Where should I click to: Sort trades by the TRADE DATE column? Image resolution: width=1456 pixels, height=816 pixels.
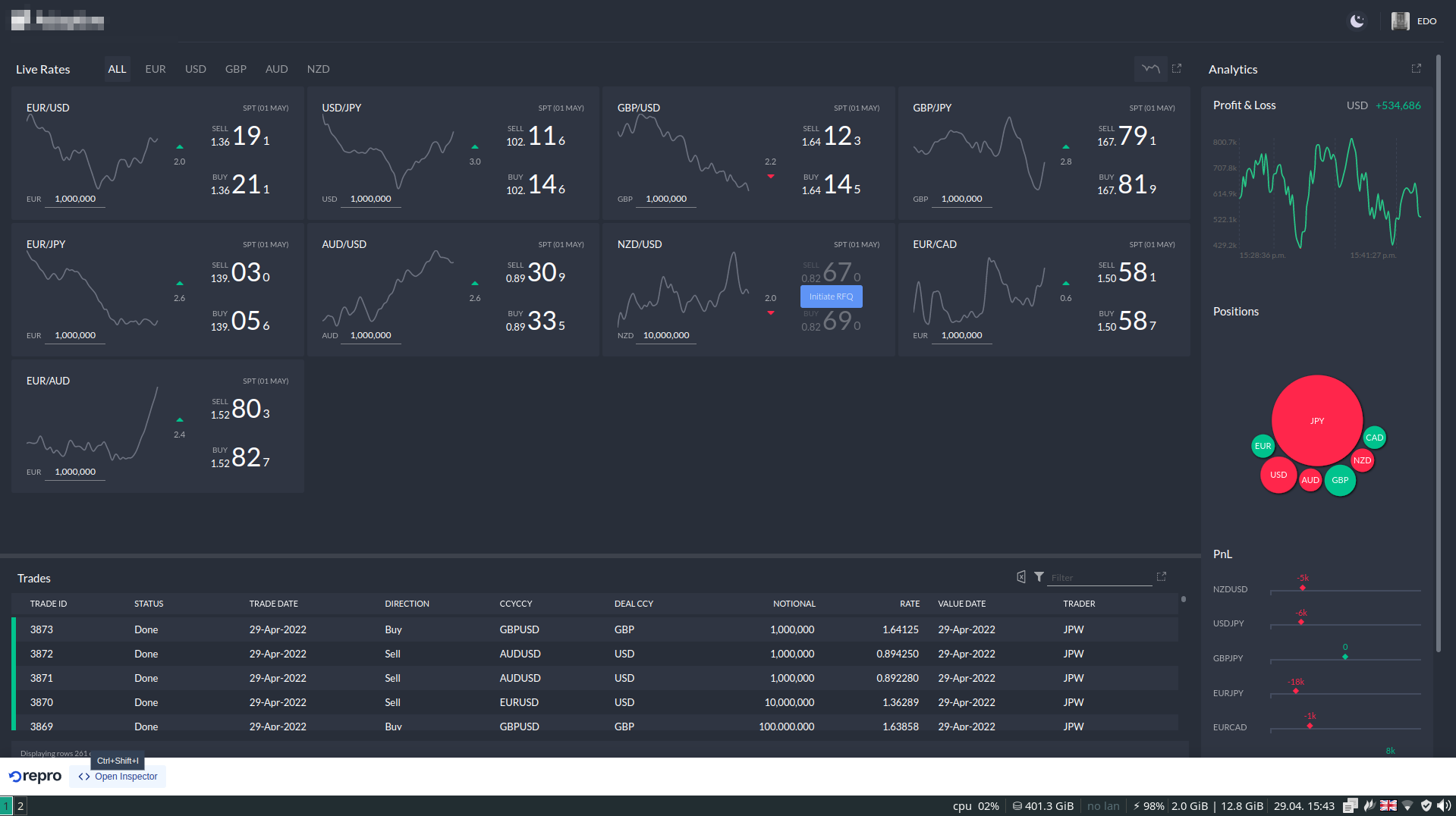pos(273,604)
